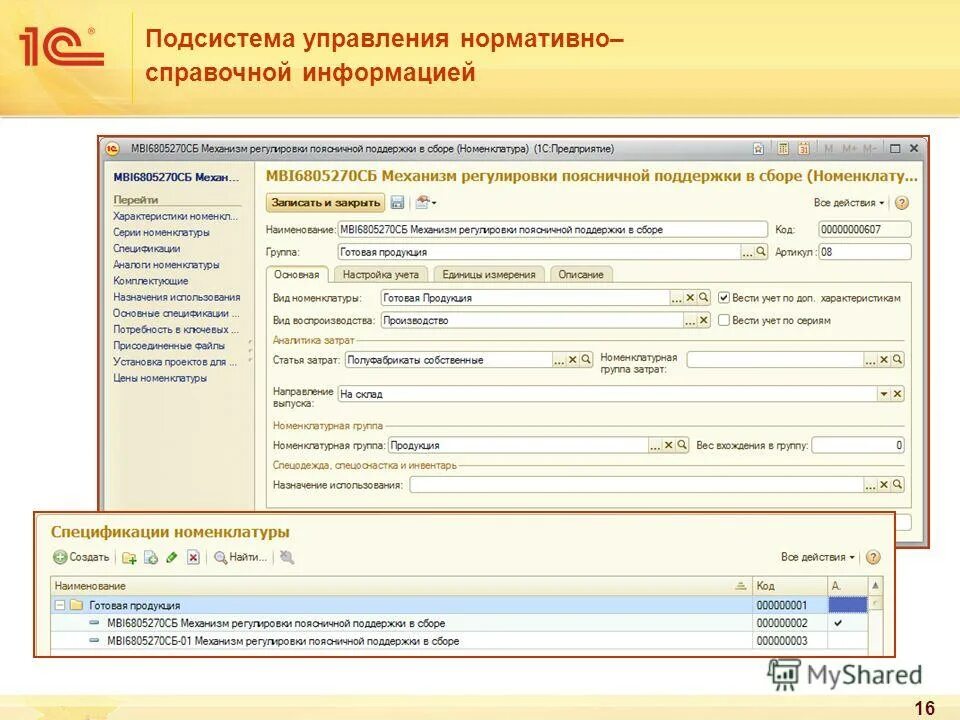Image resolution: width=960 pixels, height=720 pixels.
Task: Click the copy item icon in specifications
Action: pyautogui.click(x=151, y=558)
